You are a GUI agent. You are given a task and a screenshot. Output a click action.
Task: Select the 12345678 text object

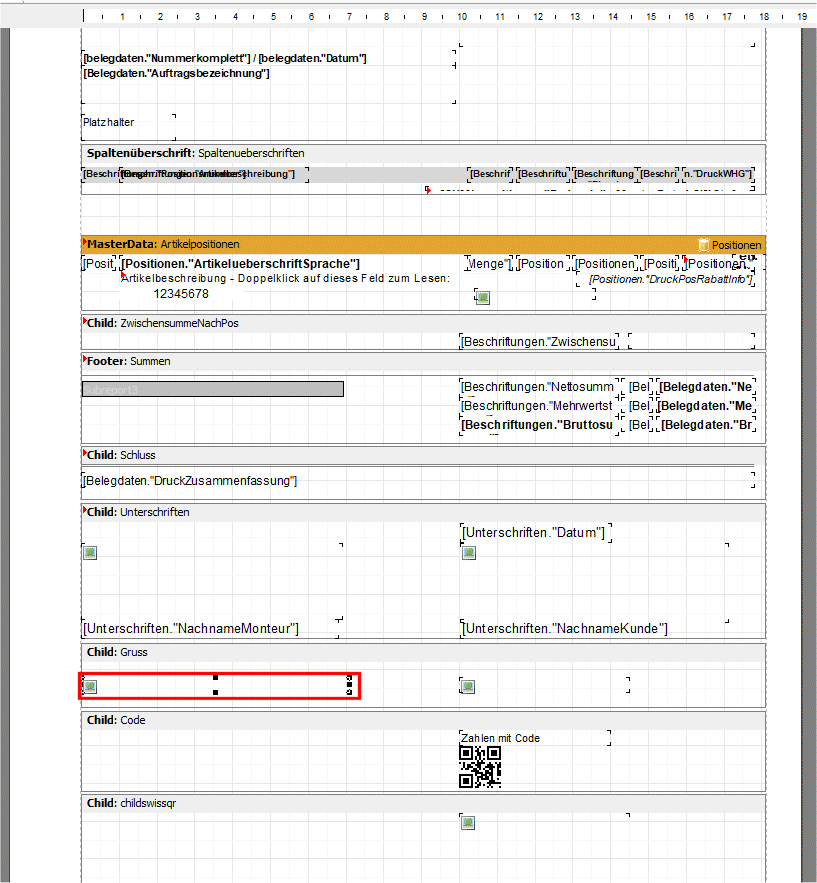point(181,294)
